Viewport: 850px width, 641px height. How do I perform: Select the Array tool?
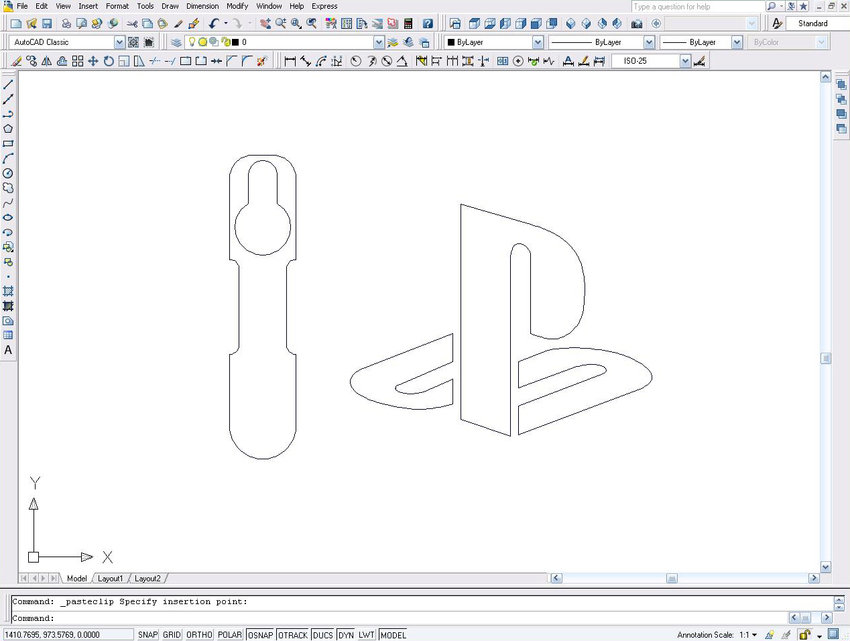[x=78, y=61]
